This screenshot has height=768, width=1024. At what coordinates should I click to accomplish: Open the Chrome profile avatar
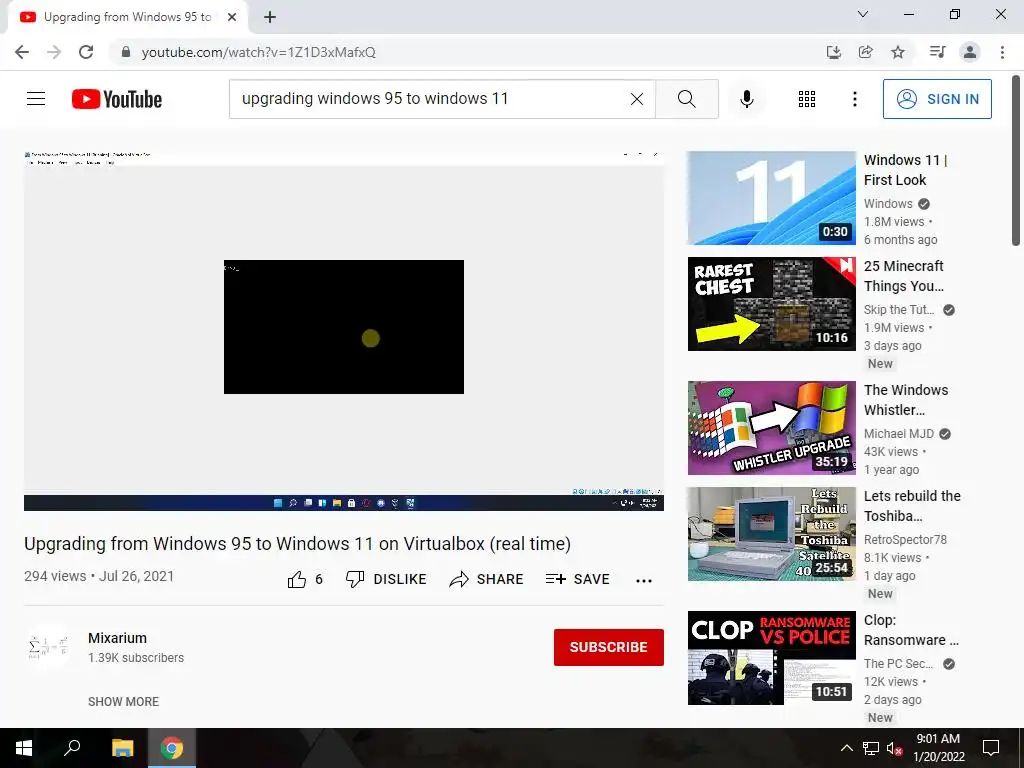[x=970, y=52]
